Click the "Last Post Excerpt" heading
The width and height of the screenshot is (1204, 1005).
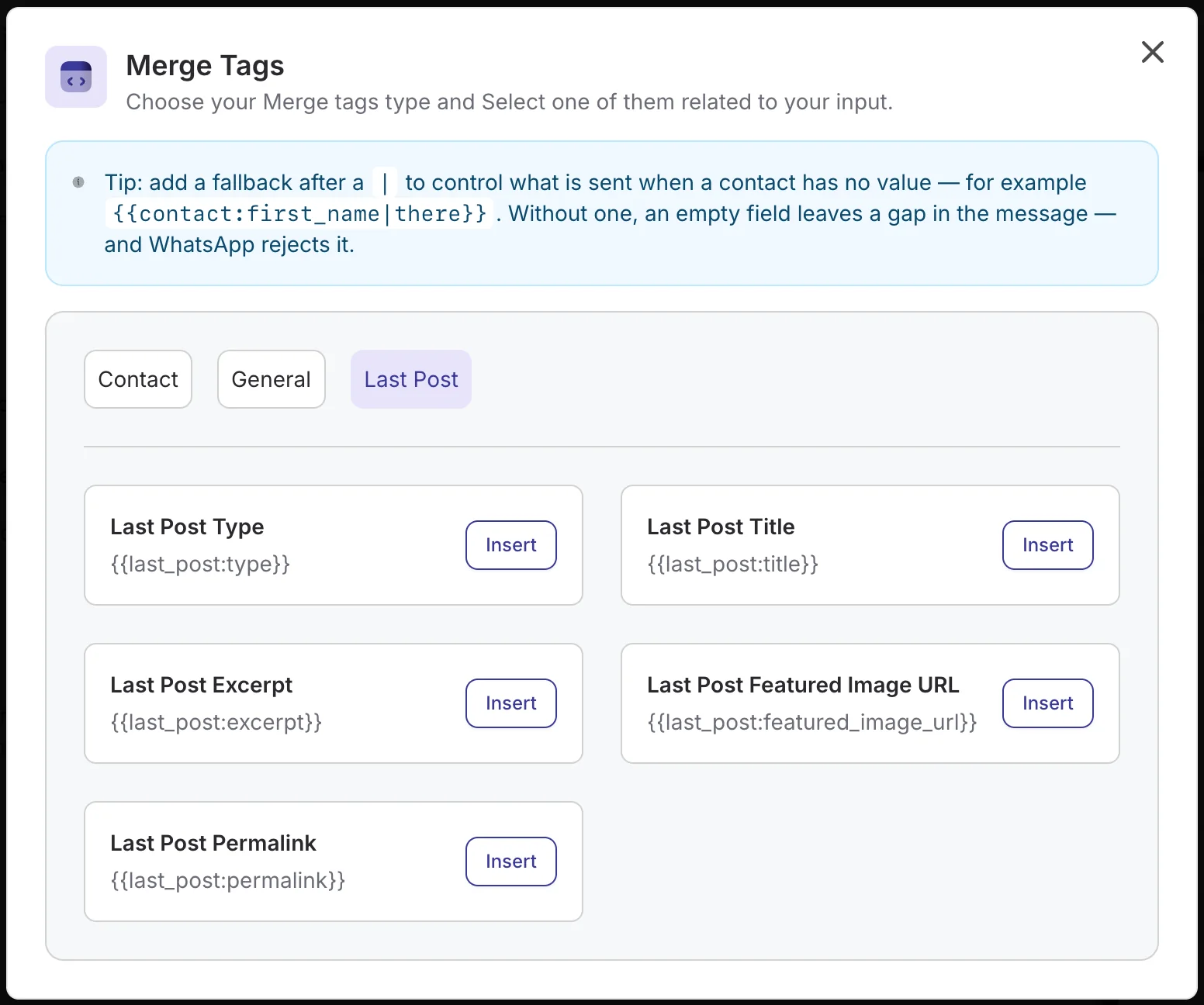click(202, 686)
